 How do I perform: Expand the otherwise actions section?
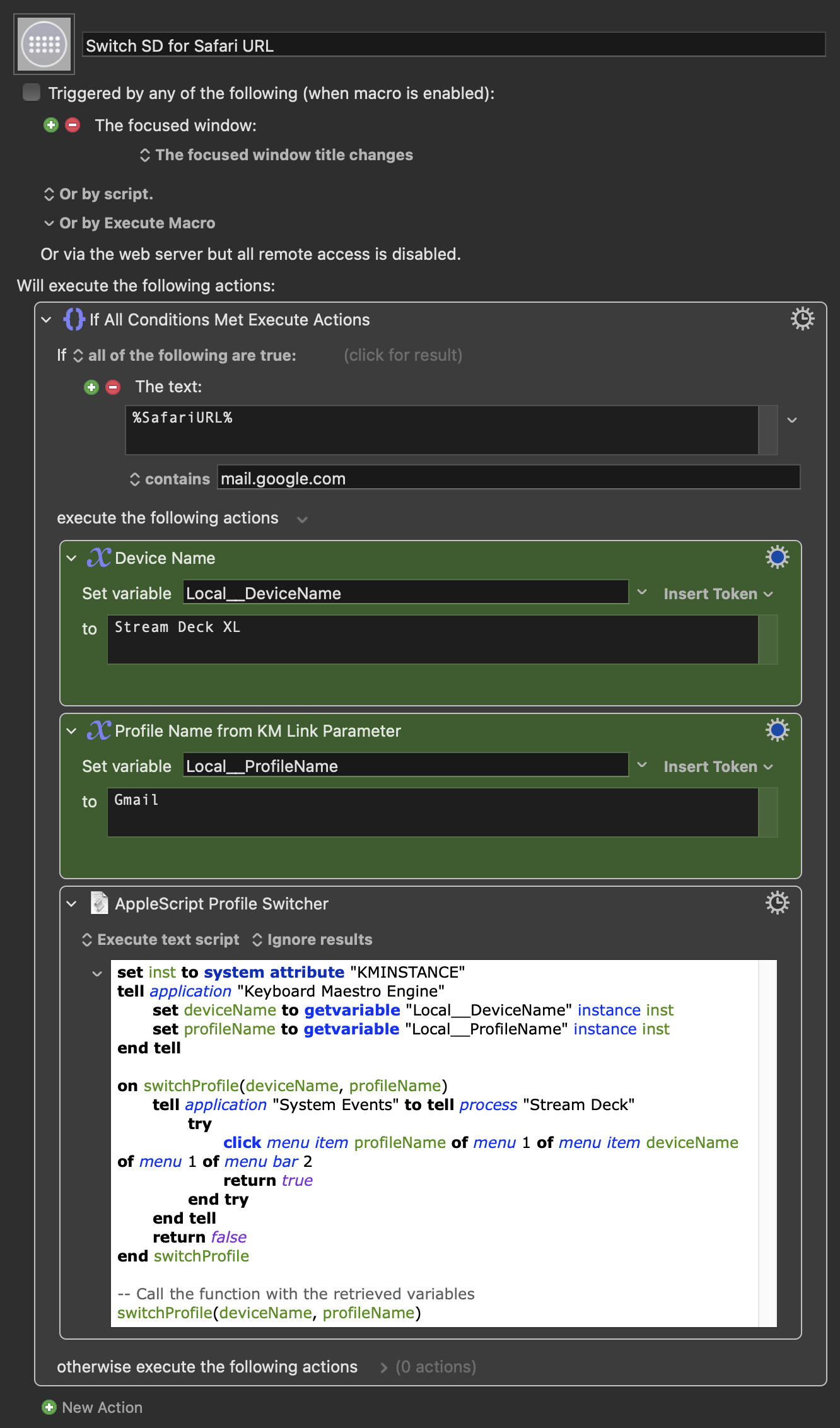(383, 1367)
